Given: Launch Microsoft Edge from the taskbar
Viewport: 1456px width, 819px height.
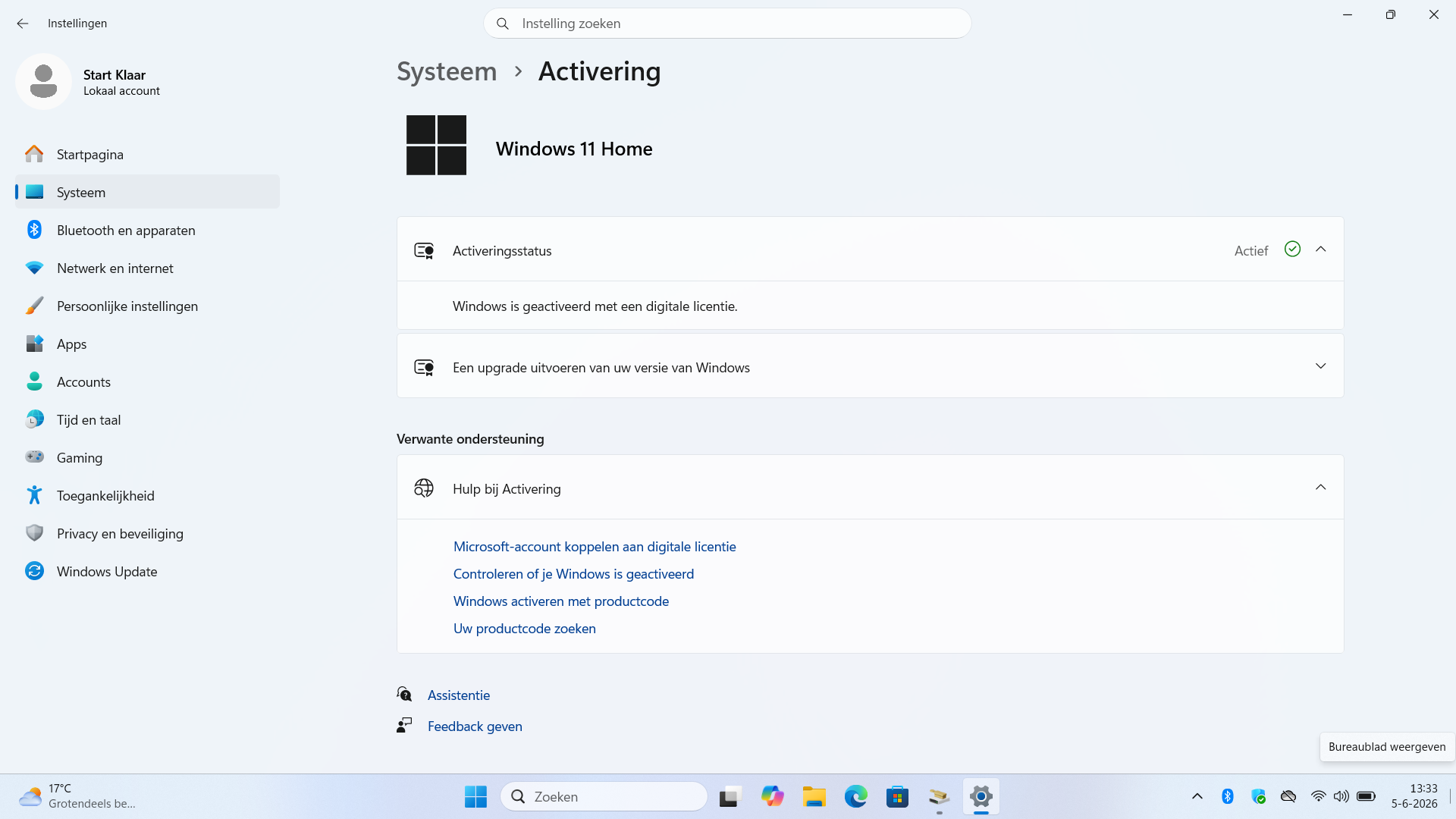Looking at the screenshot, I should click(856, 796).
